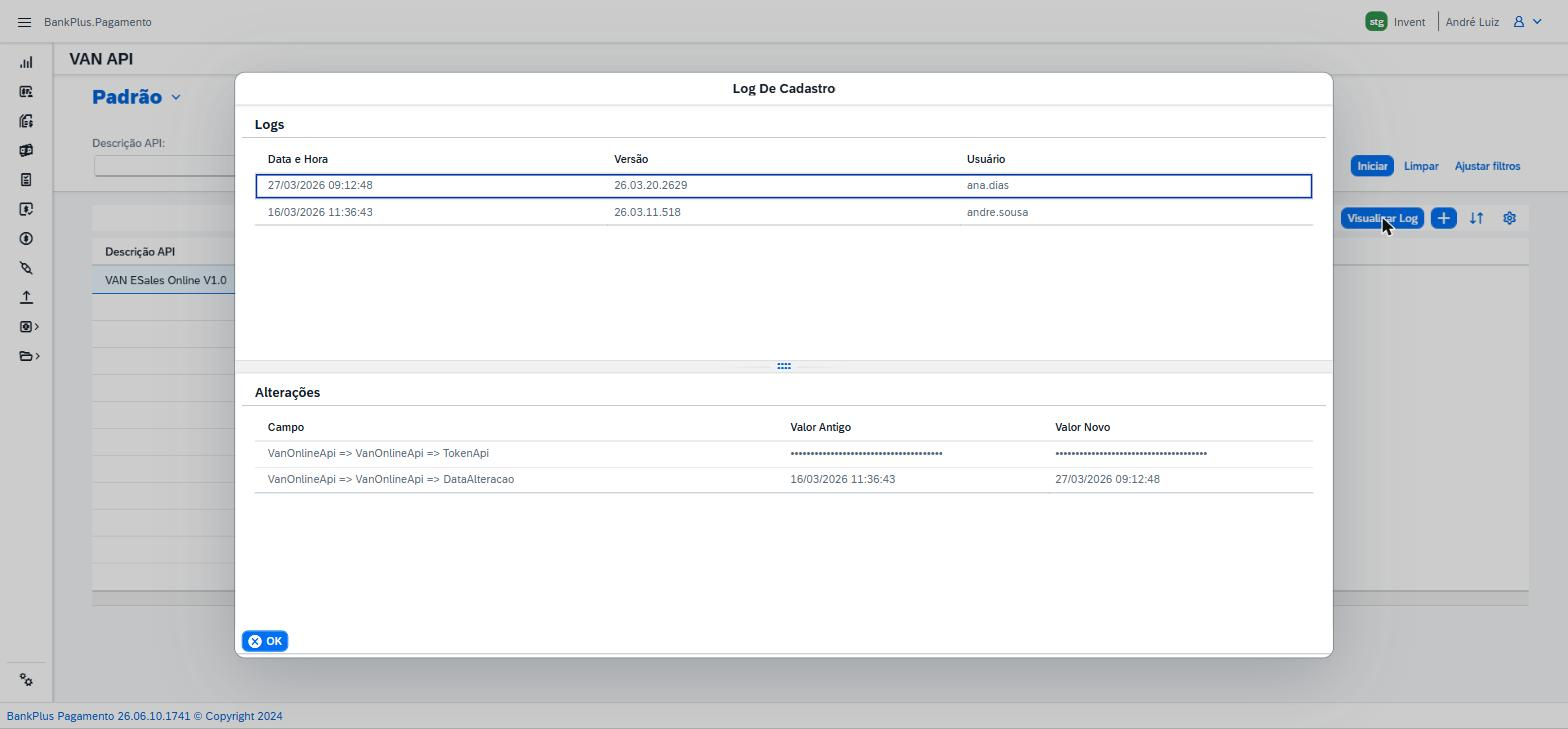Grab the splitter handle between Logs and Alterações
This screenshot has height=729, width=1568.
coord(784,366)
